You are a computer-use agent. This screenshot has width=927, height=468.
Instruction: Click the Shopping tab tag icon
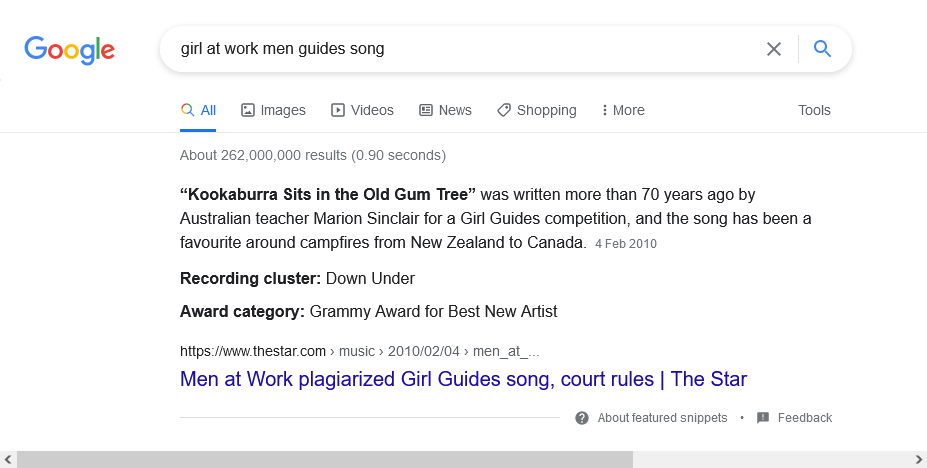click(504, 110)
